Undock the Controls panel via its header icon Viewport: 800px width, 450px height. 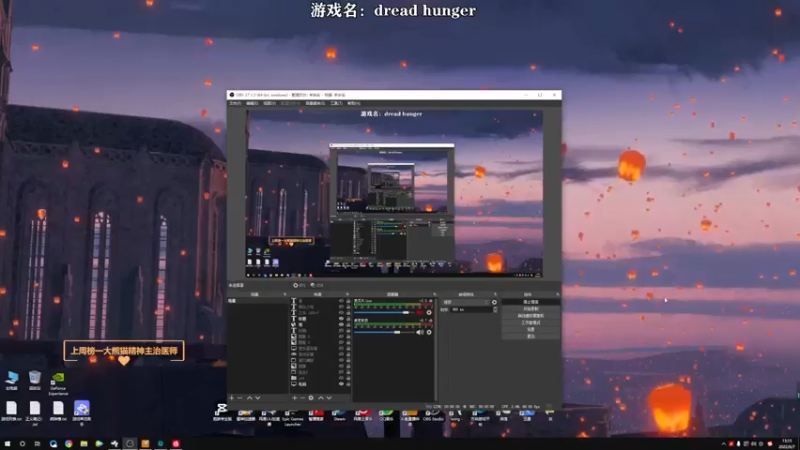(557, 294)
